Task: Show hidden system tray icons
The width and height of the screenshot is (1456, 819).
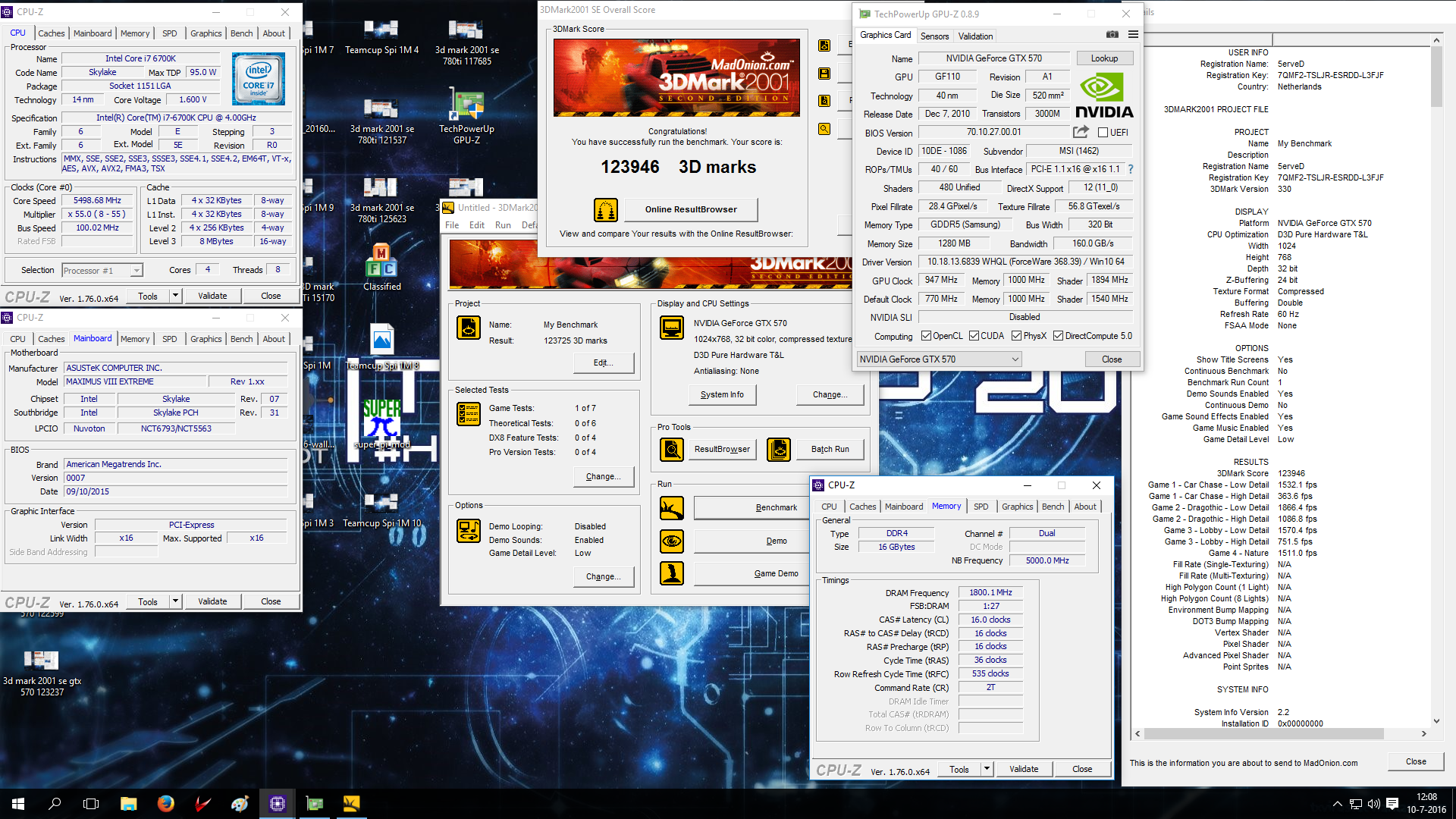Action: click(x=1337, y=803)
